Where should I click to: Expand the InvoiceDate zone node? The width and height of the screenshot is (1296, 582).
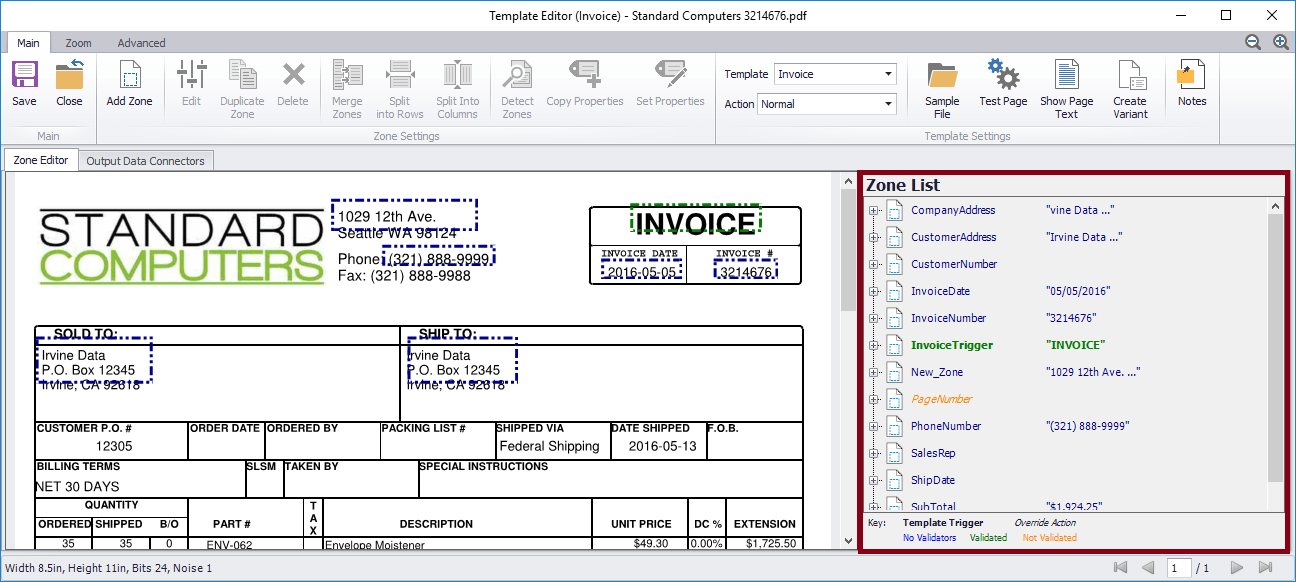coord(873,292)
